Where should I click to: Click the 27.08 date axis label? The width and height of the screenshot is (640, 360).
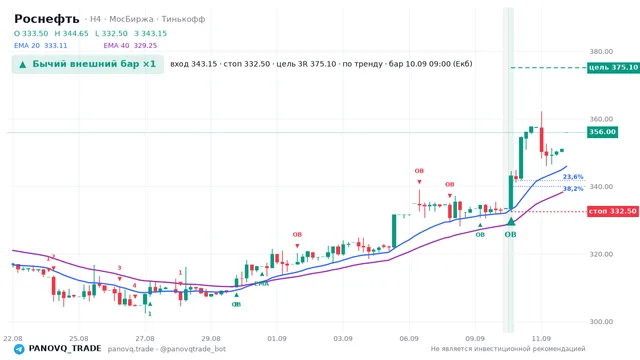tap(145, 338)
